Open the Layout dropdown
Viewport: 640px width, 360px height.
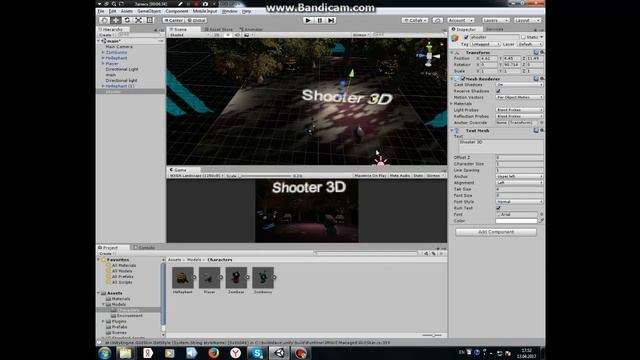click(527, 20)
